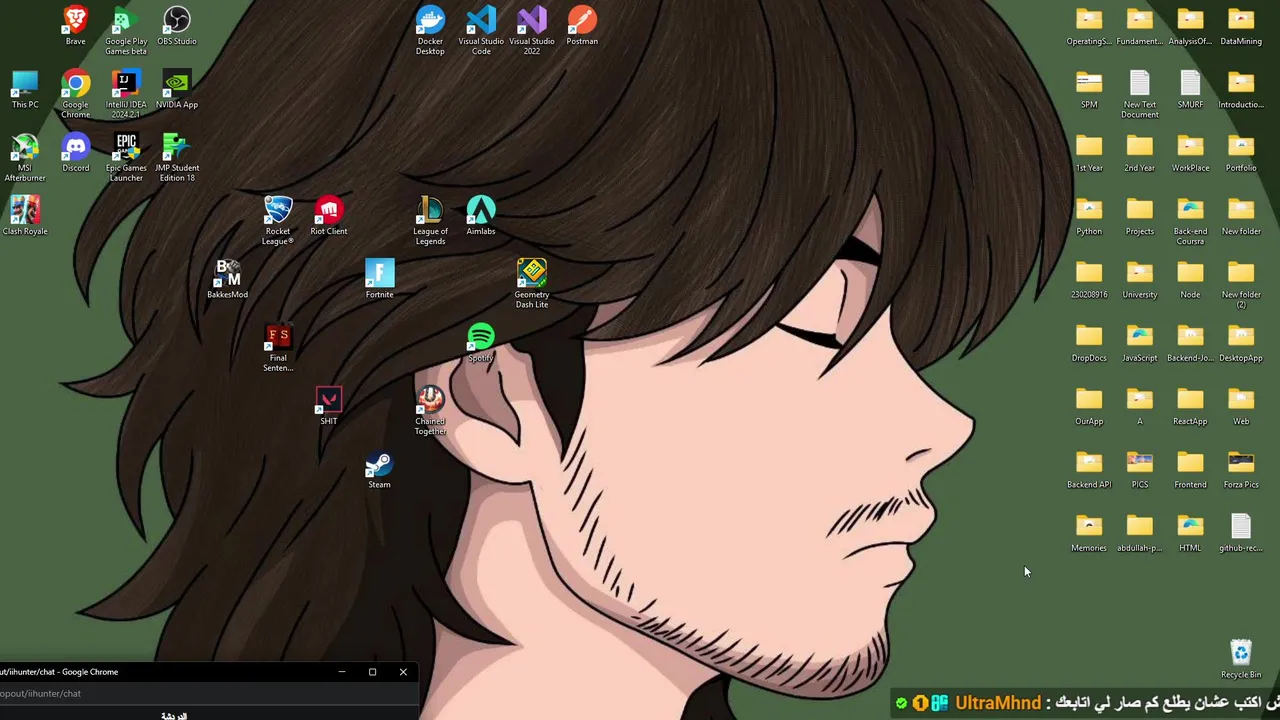The height and width of the screenshot is (720, 1280).
Task: Select the Frontend folder
Action: coord(1190,468)
